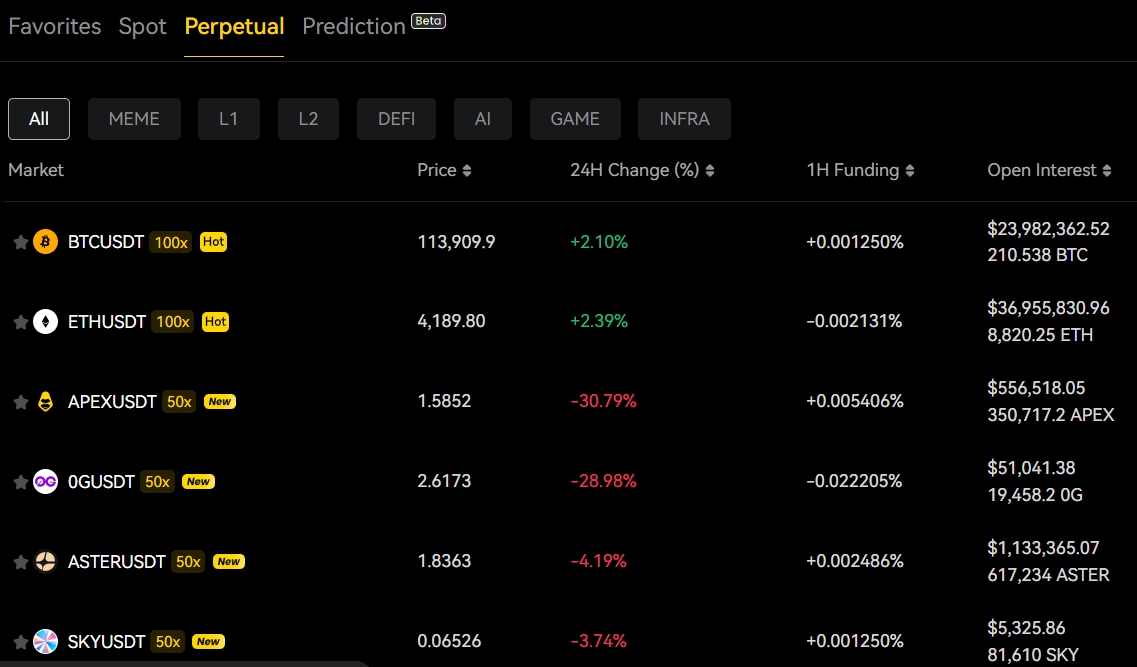Click the 0G coin icon
This screenshot has height=667, width=1137.
coord(45,481)
